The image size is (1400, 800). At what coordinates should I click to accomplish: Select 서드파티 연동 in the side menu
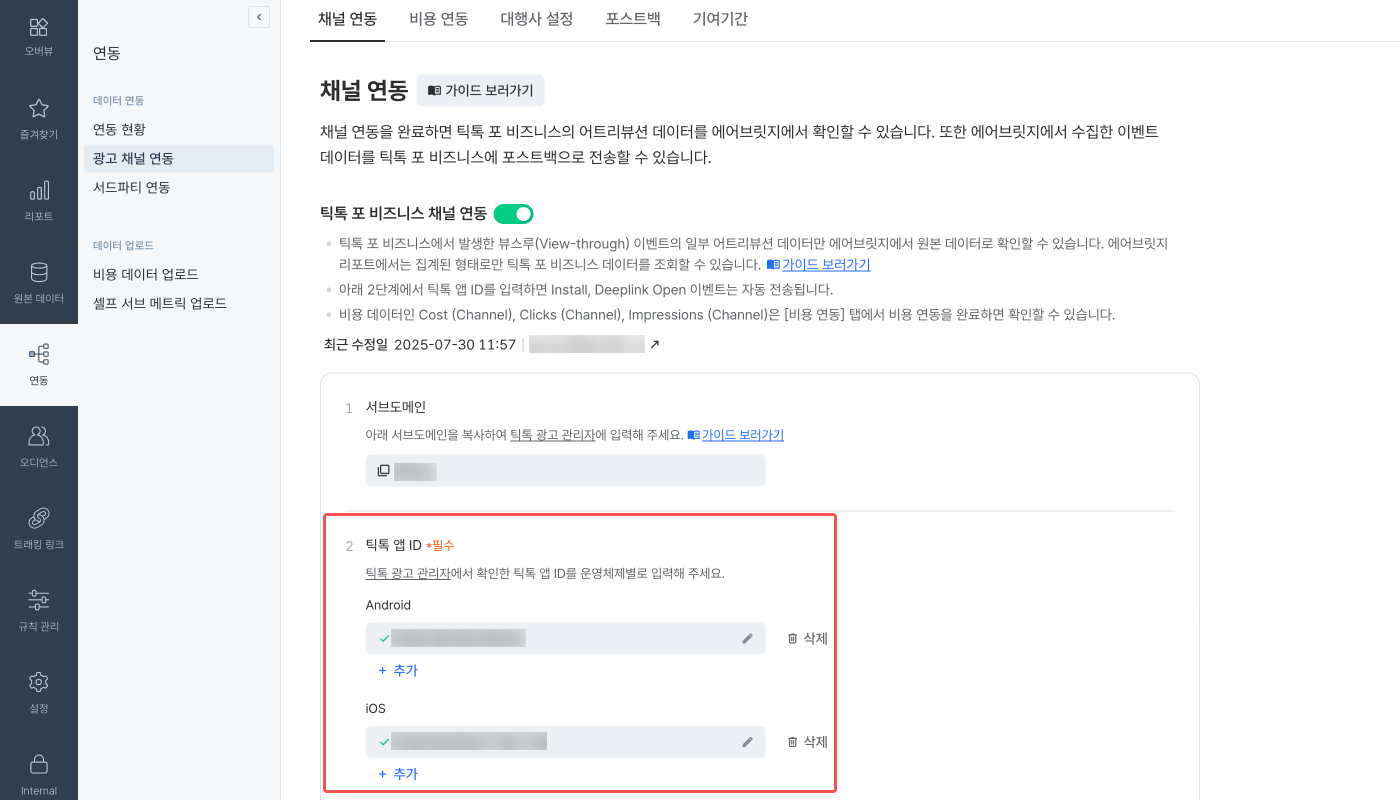[131, 187]
